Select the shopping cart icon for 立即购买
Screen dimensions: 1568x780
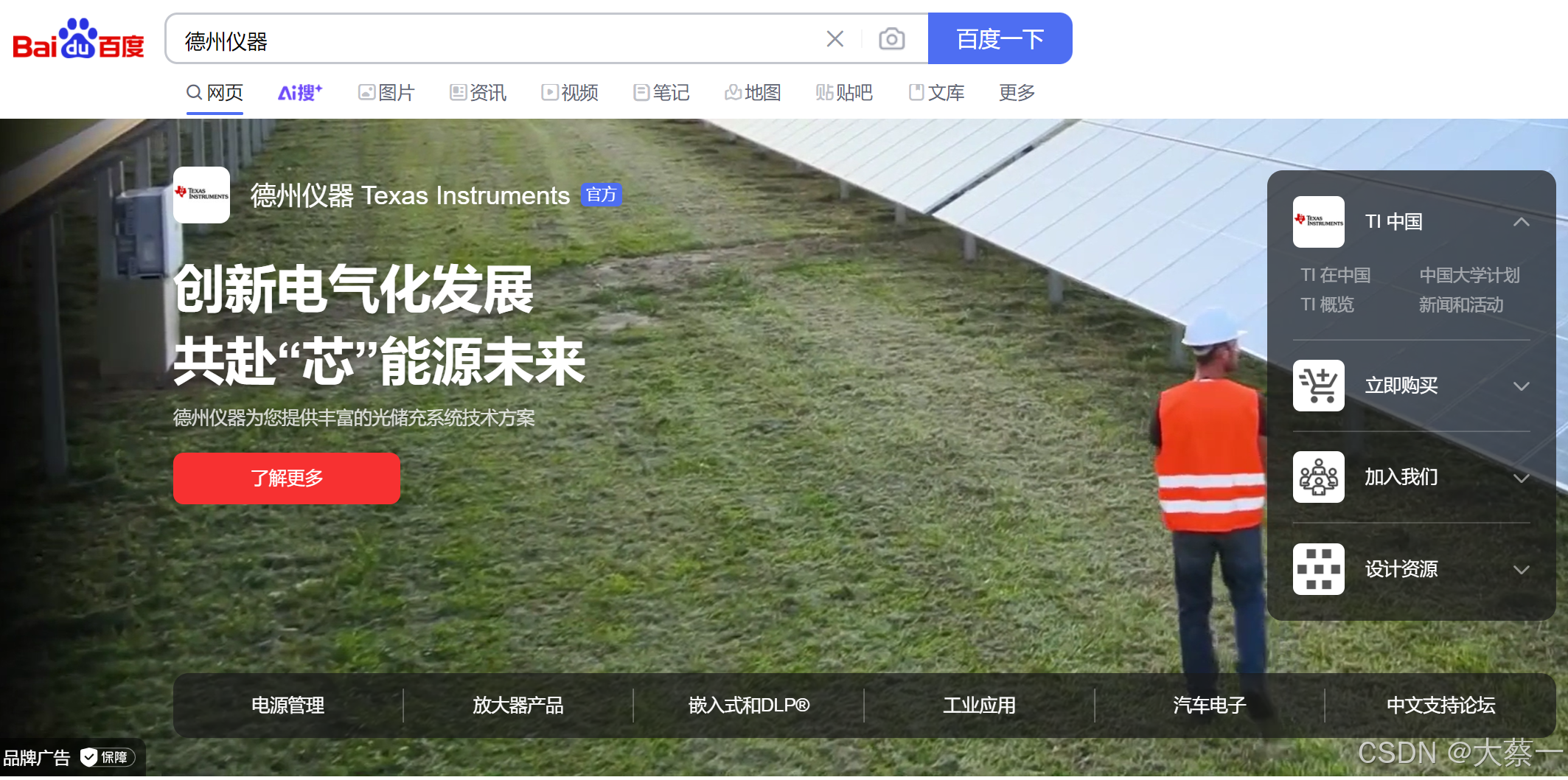tap(1317, 385)
